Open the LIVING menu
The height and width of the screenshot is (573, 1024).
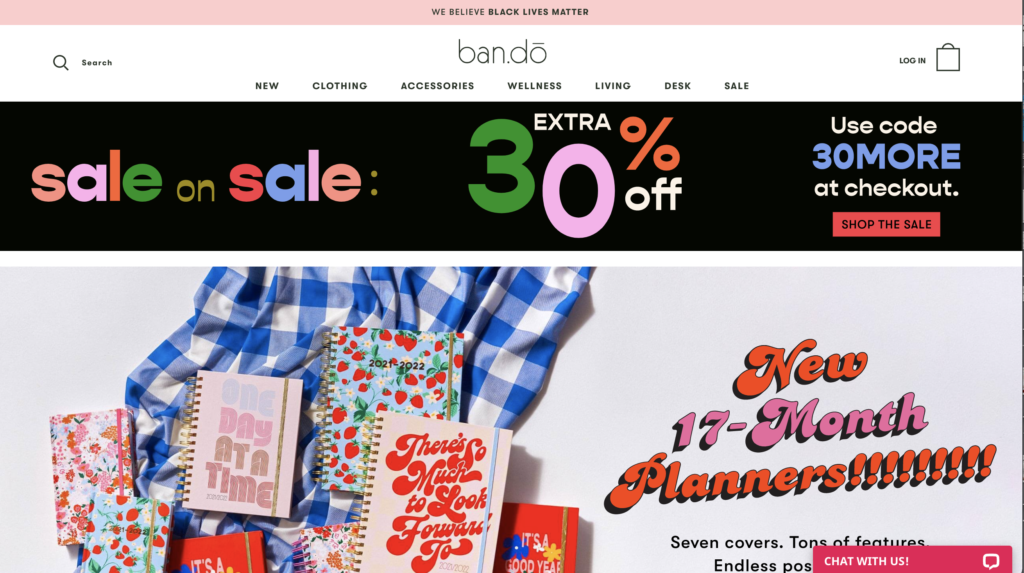(x=613, y=86)
